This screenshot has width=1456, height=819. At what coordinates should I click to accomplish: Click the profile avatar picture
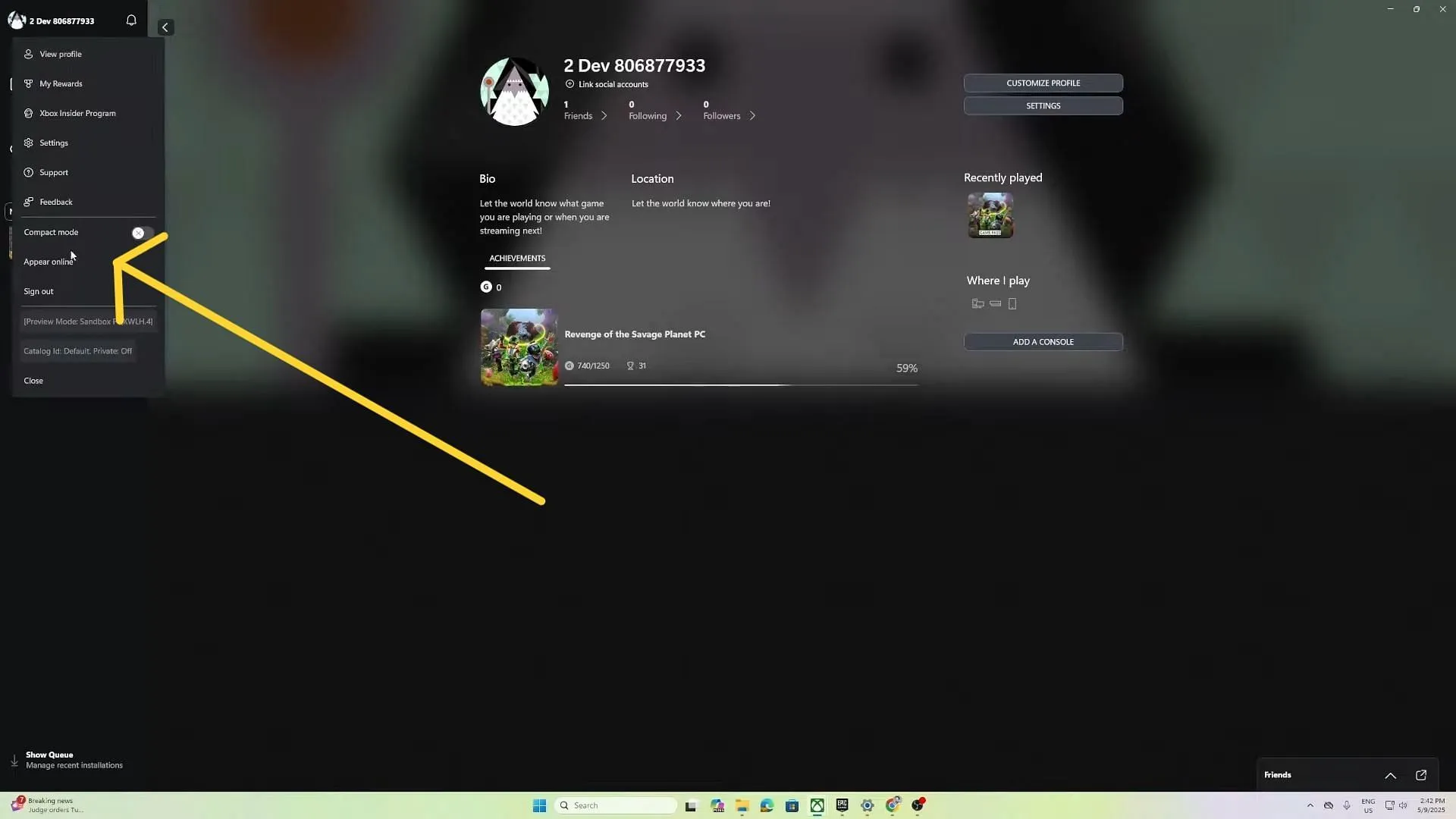(515, 92)
